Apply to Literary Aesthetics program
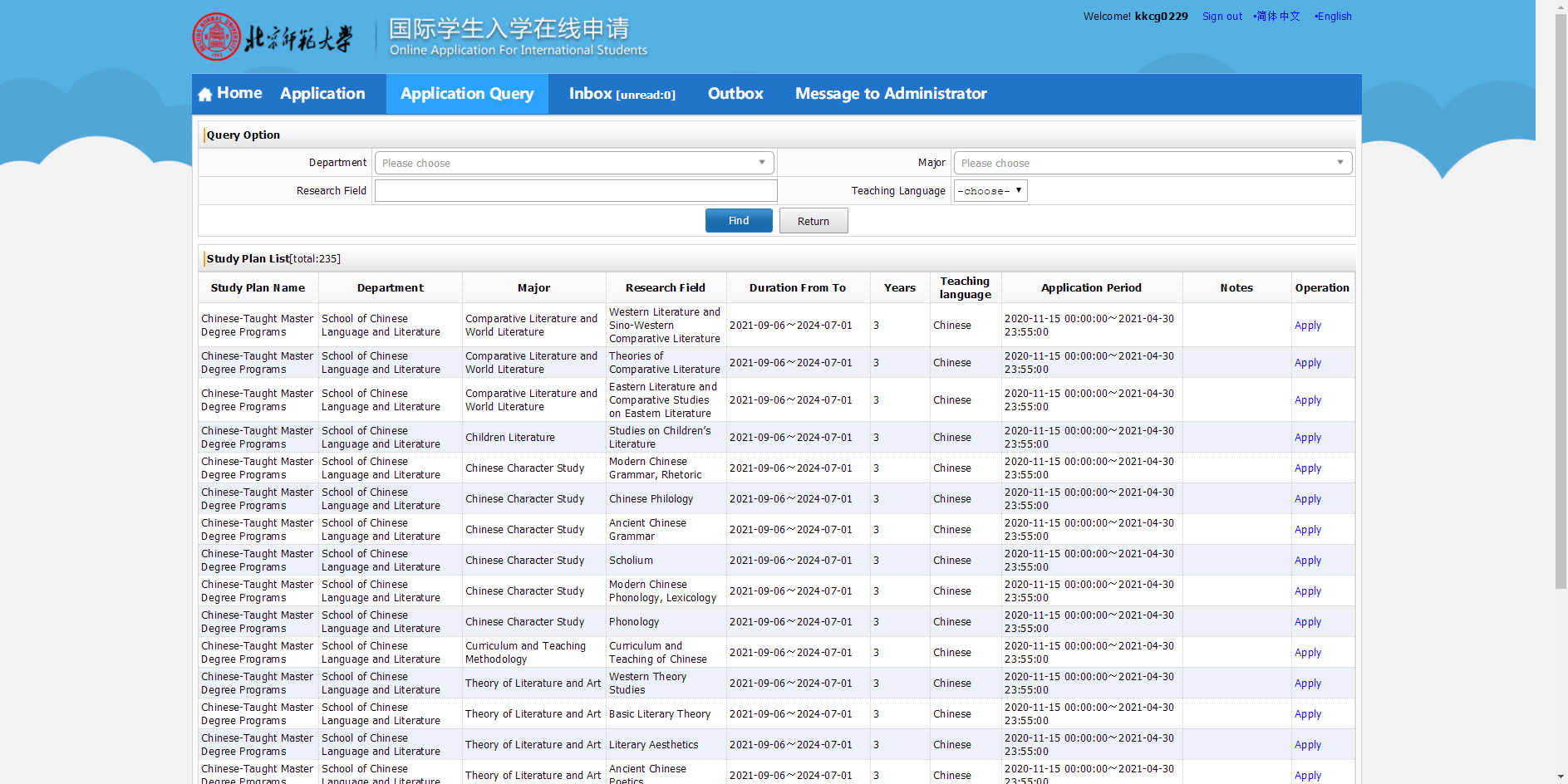 coord(1307,745)
